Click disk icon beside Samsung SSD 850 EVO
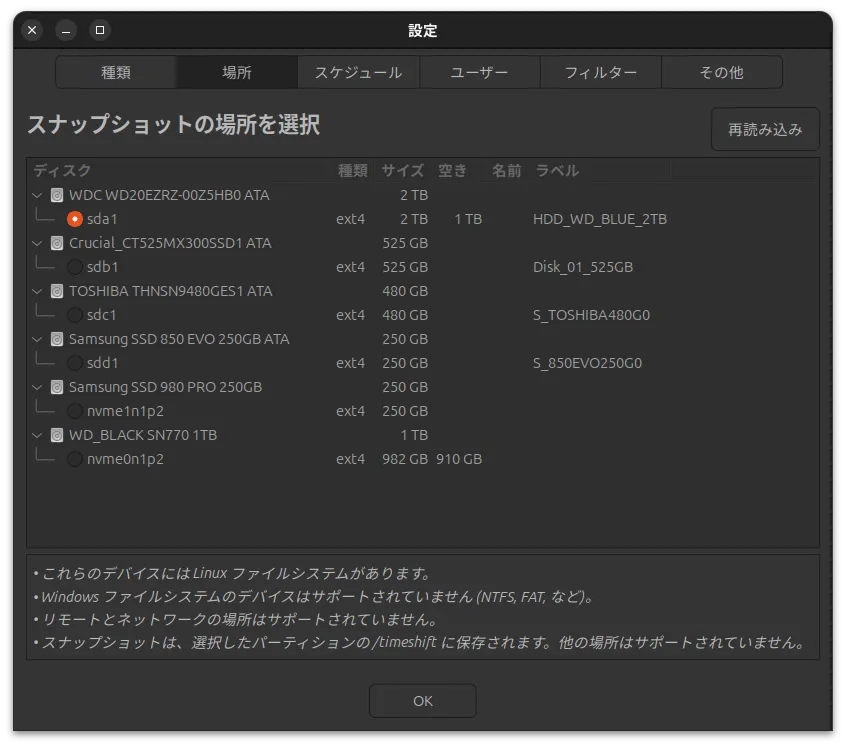 [x=57, y=339]
